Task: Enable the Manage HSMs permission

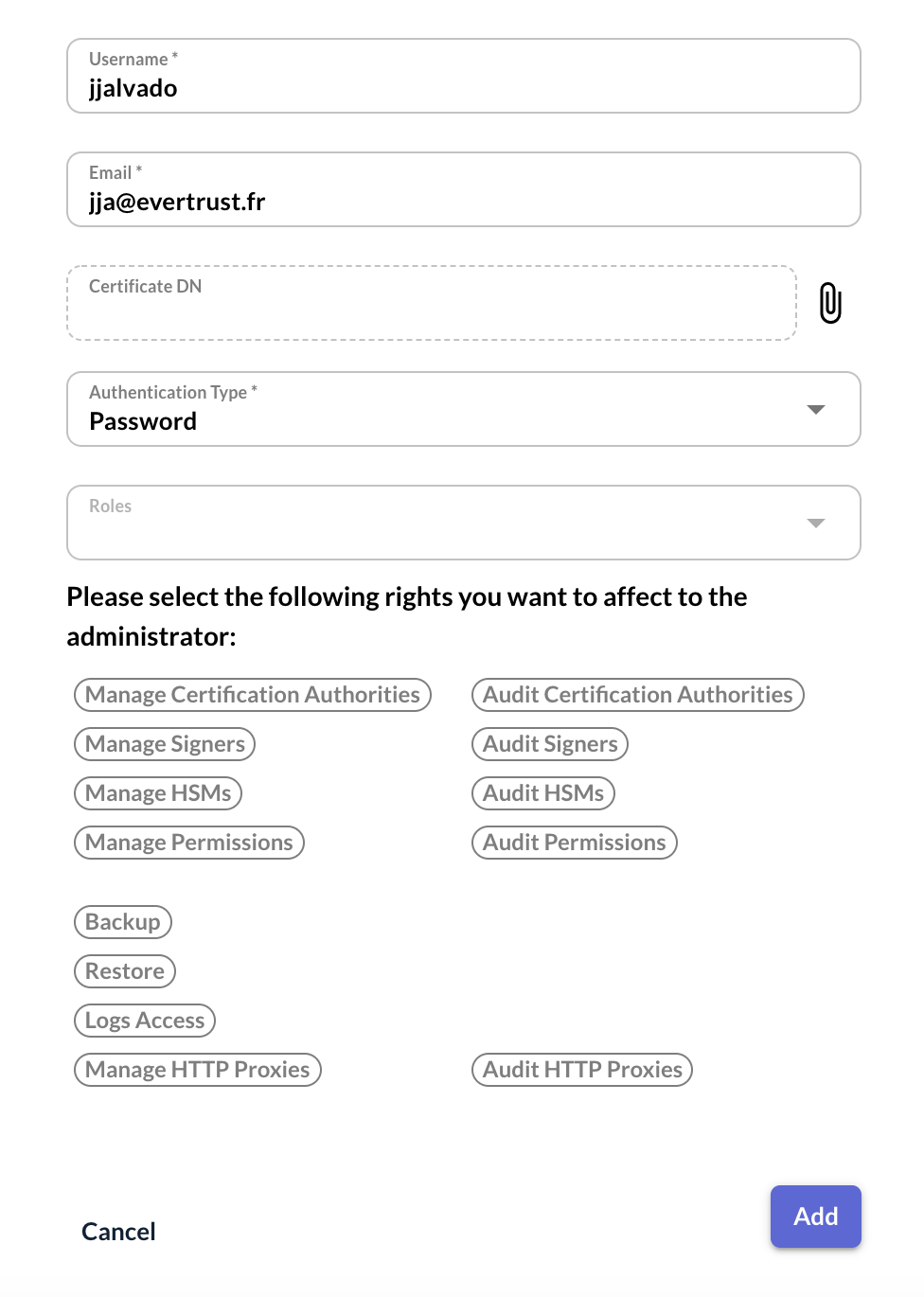Action: [157, 793]
